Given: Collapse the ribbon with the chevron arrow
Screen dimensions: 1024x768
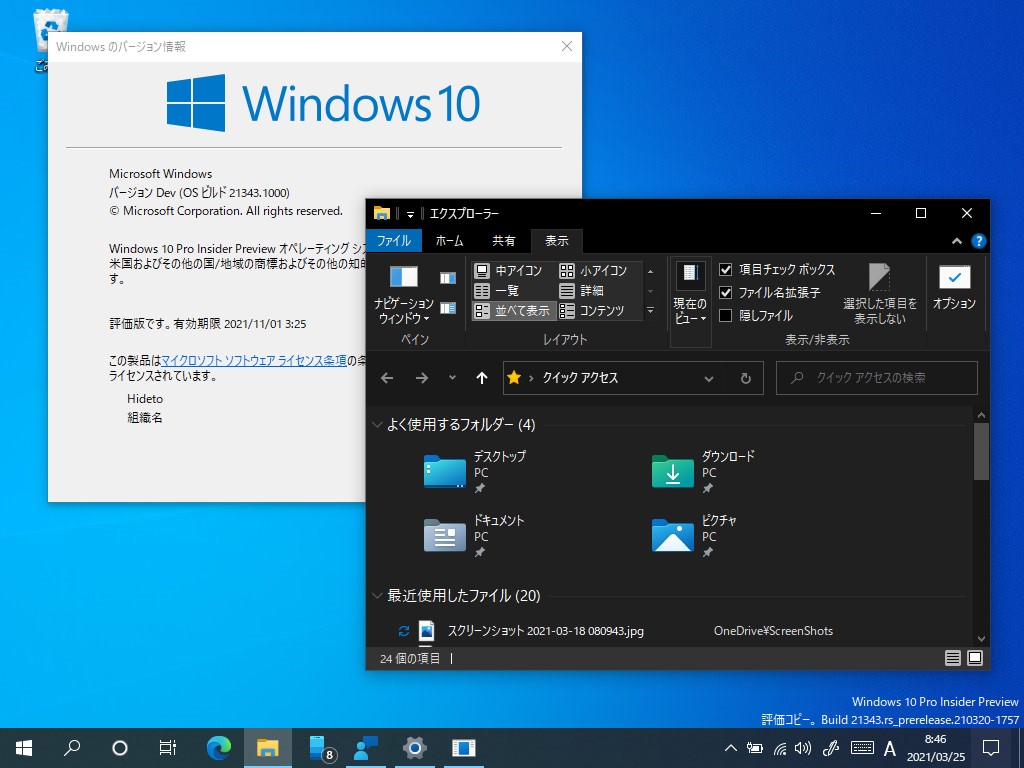Looking at the screenshot, I should pyautogui.click(x=957, y=241).
